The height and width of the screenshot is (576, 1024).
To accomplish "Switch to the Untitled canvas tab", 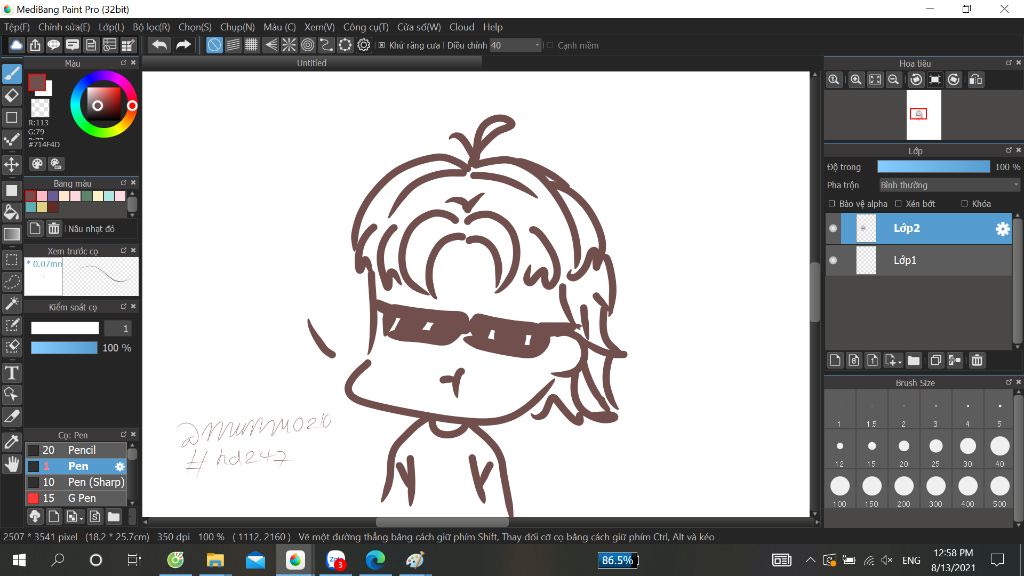I will [312, 63].
